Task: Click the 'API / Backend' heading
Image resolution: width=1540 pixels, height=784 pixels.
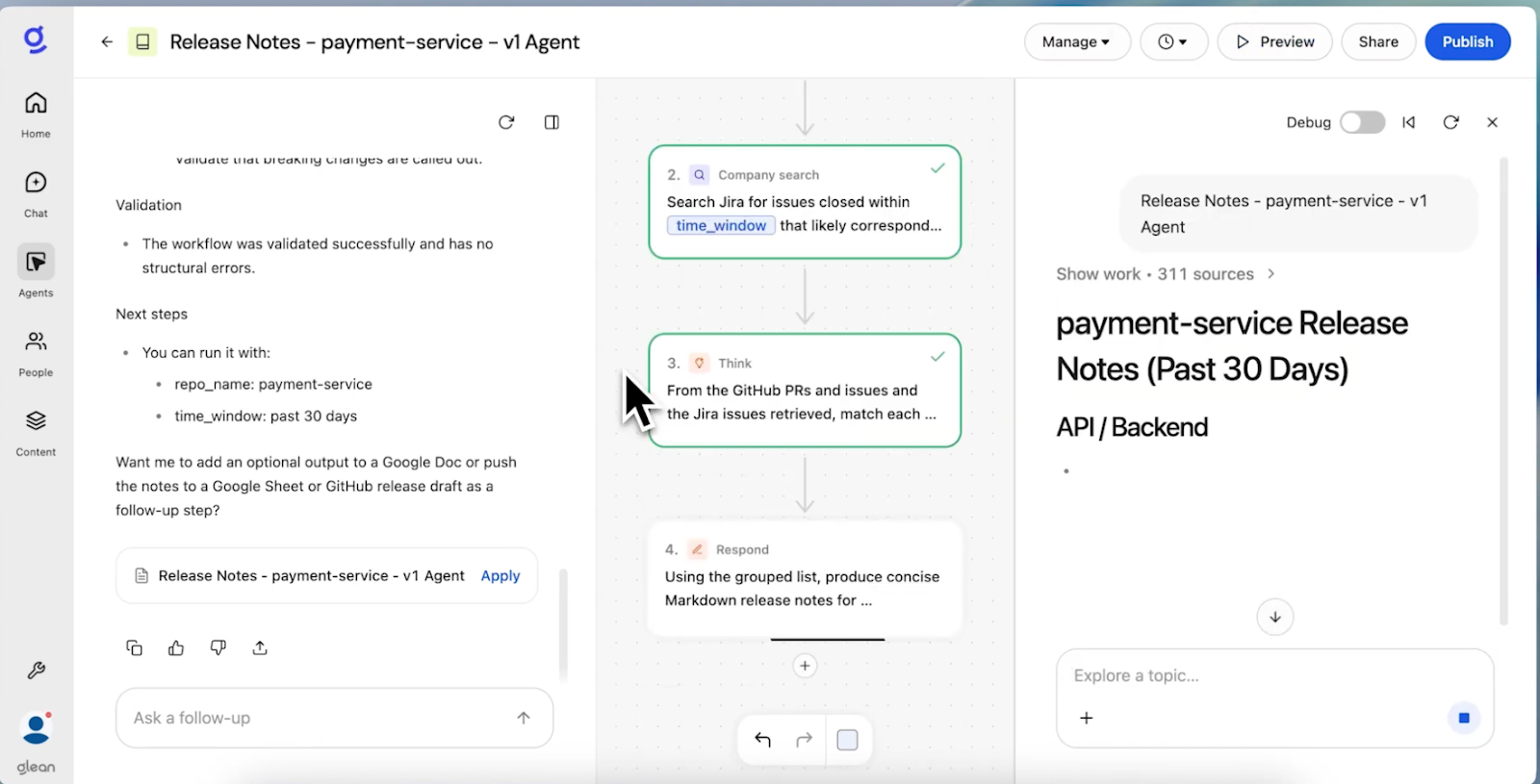Action: (1132, 427)
